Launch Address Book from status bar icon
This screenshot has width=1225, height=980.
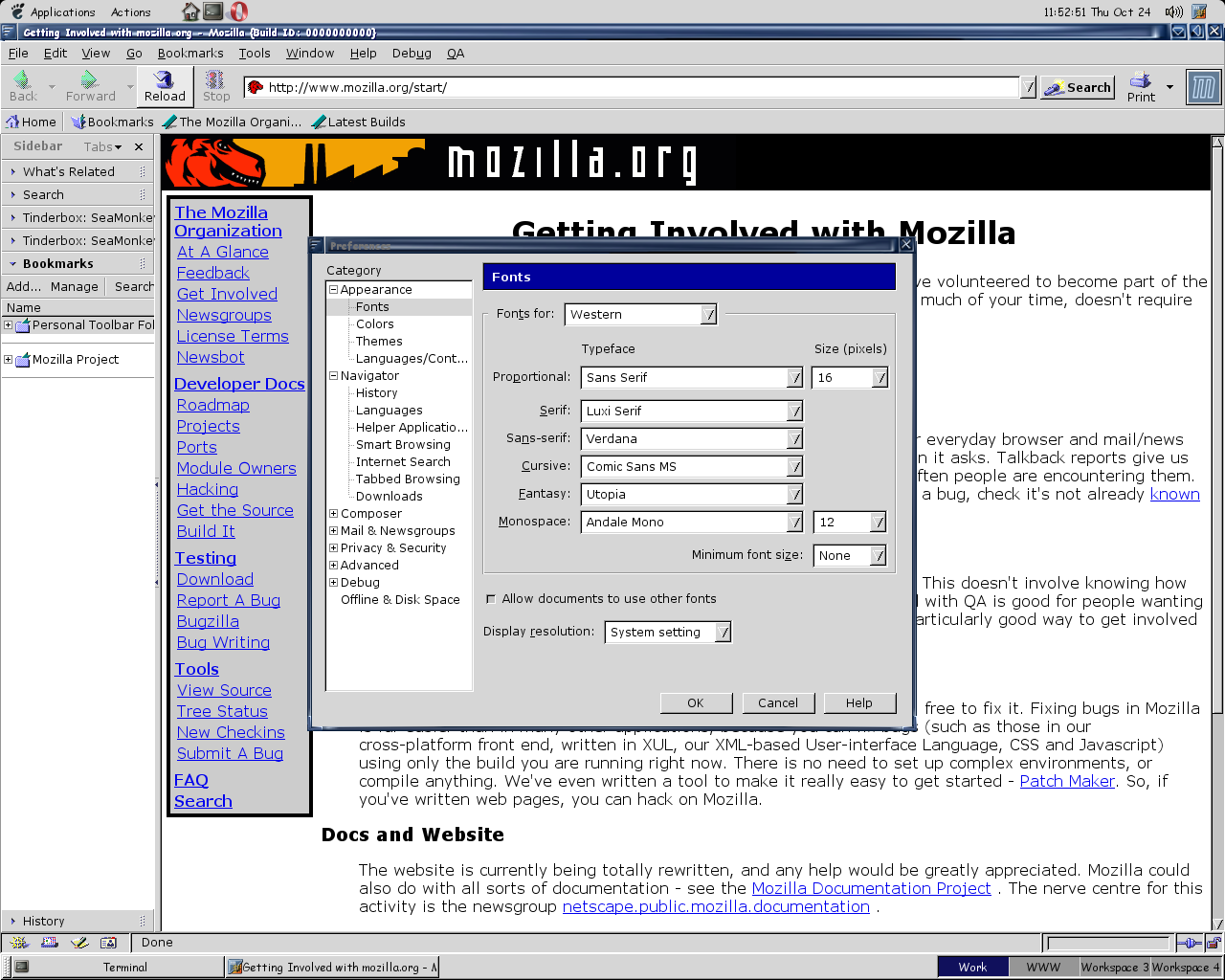(108, 943)
